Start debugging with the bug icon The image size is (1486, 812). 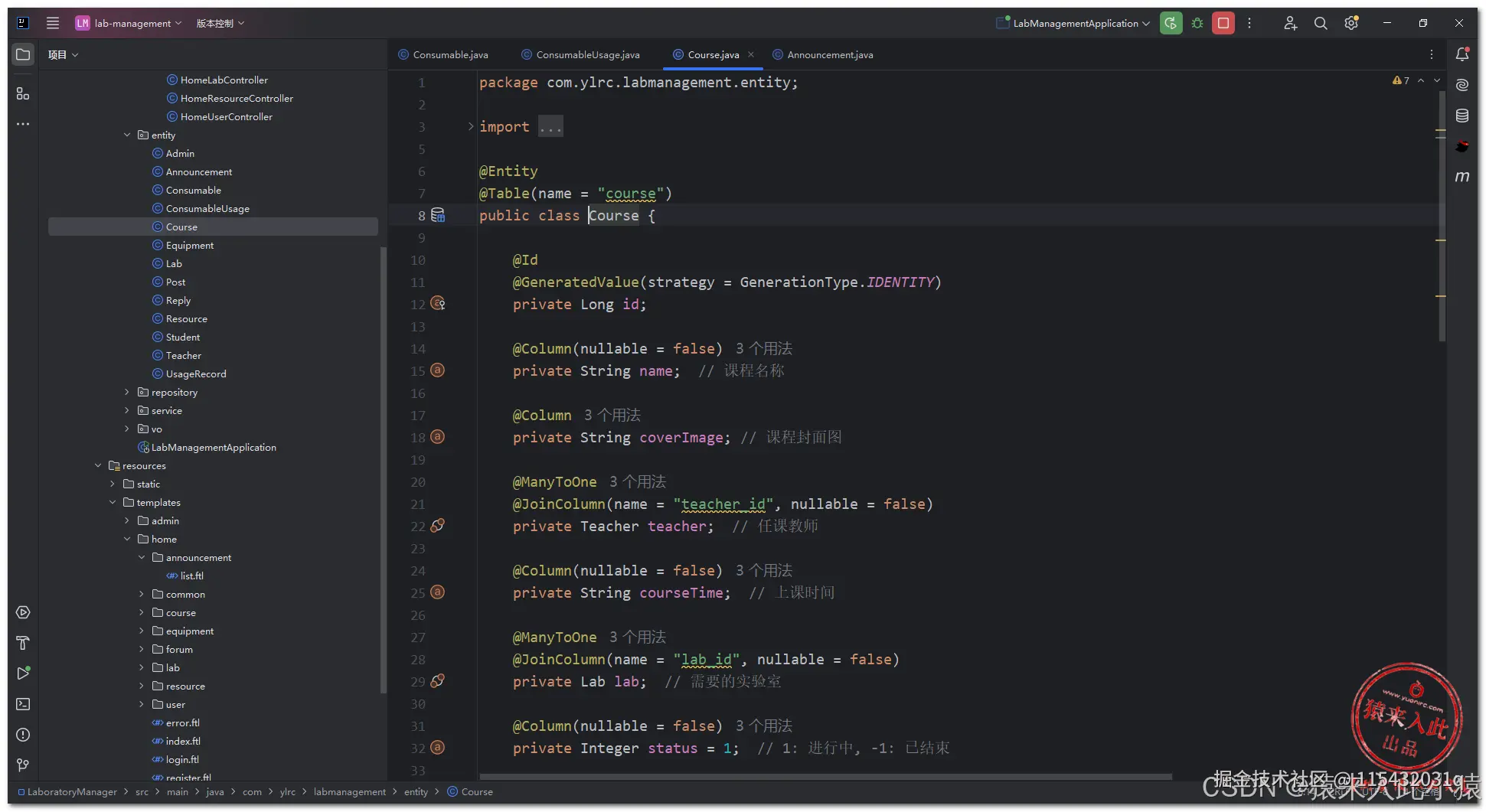(1197, 23)
